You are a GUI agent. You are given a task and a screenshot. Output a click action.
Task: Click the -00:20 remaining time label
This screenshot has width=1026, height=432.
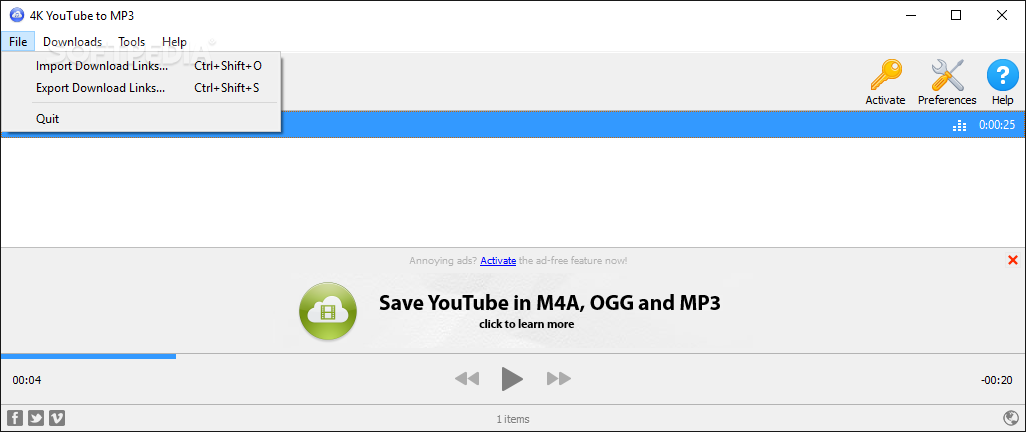997,380
